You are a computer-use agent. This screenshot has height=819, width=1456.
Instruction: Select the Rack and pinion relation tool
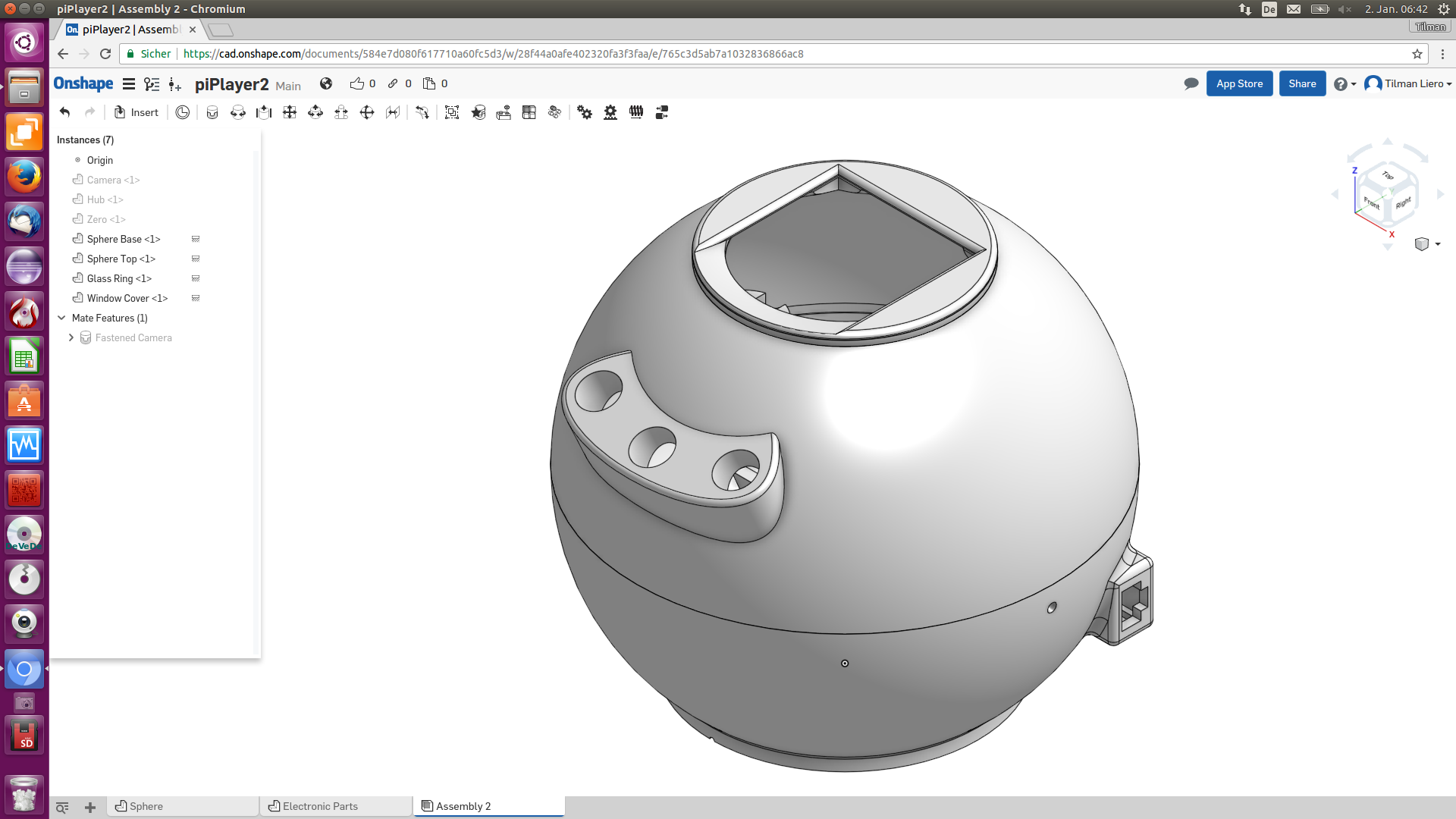point(610,112)
